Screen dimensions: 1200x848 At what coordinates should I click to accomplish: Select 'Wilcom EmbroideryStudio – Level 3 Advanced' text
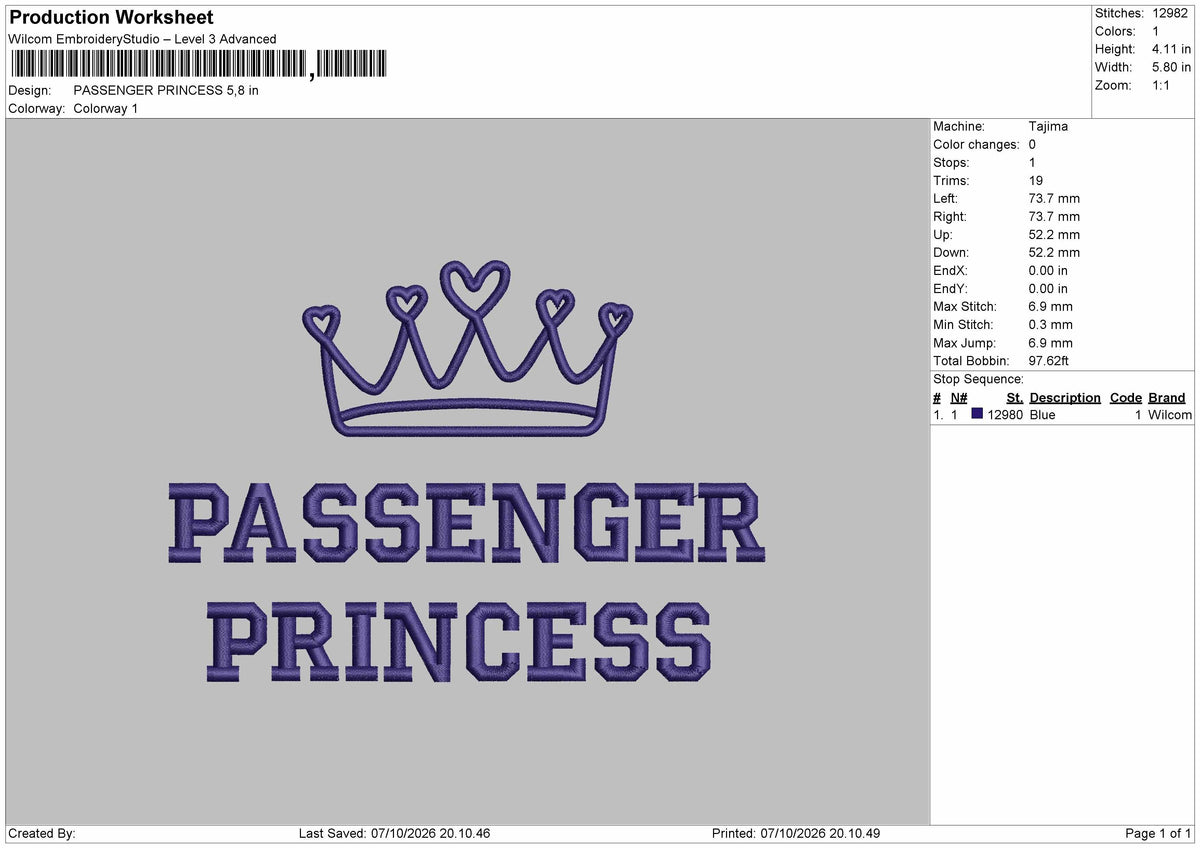(x=142, y=39)
